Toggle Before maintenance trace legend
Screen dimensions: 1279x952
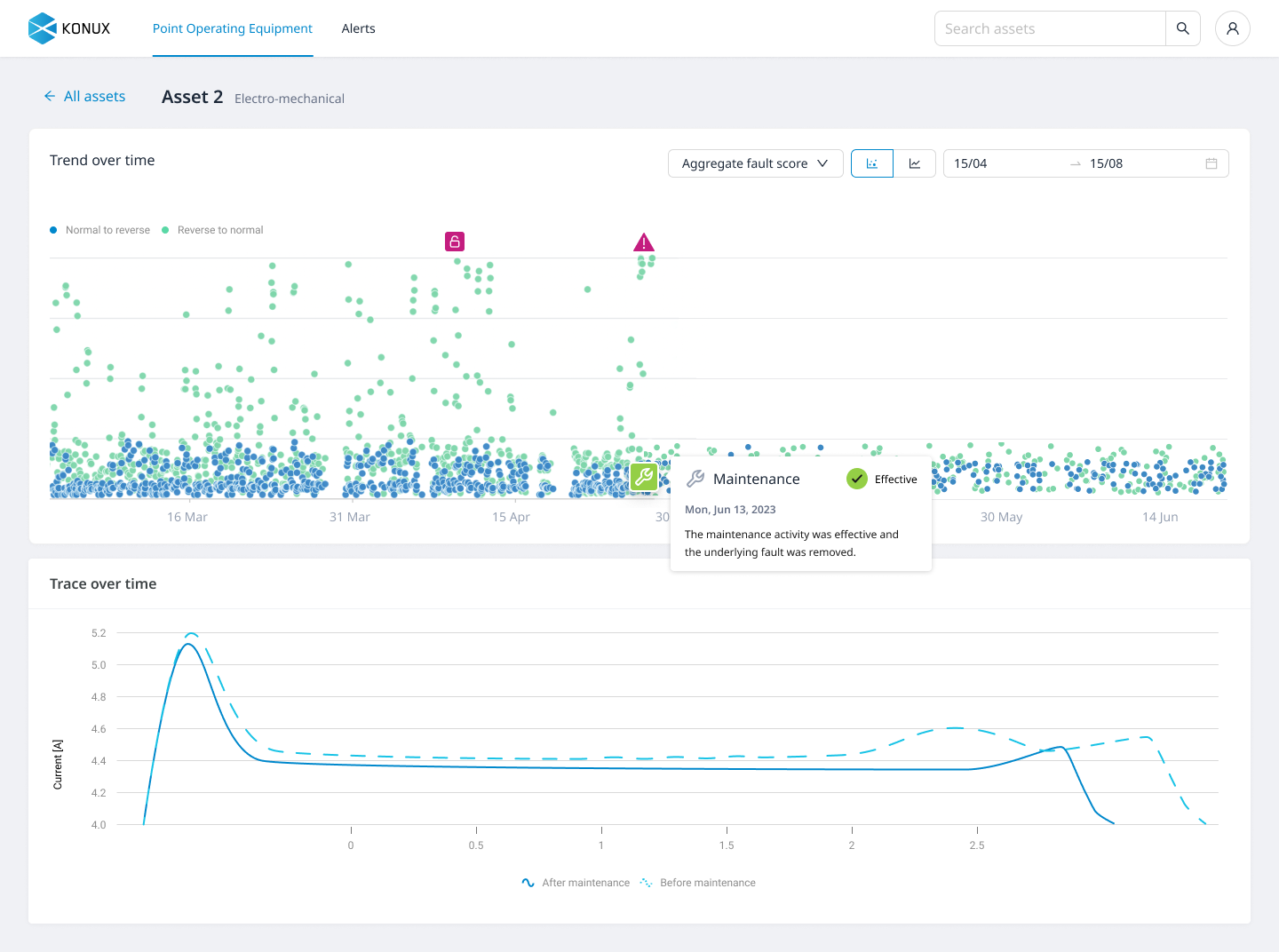tap(698, 883)
